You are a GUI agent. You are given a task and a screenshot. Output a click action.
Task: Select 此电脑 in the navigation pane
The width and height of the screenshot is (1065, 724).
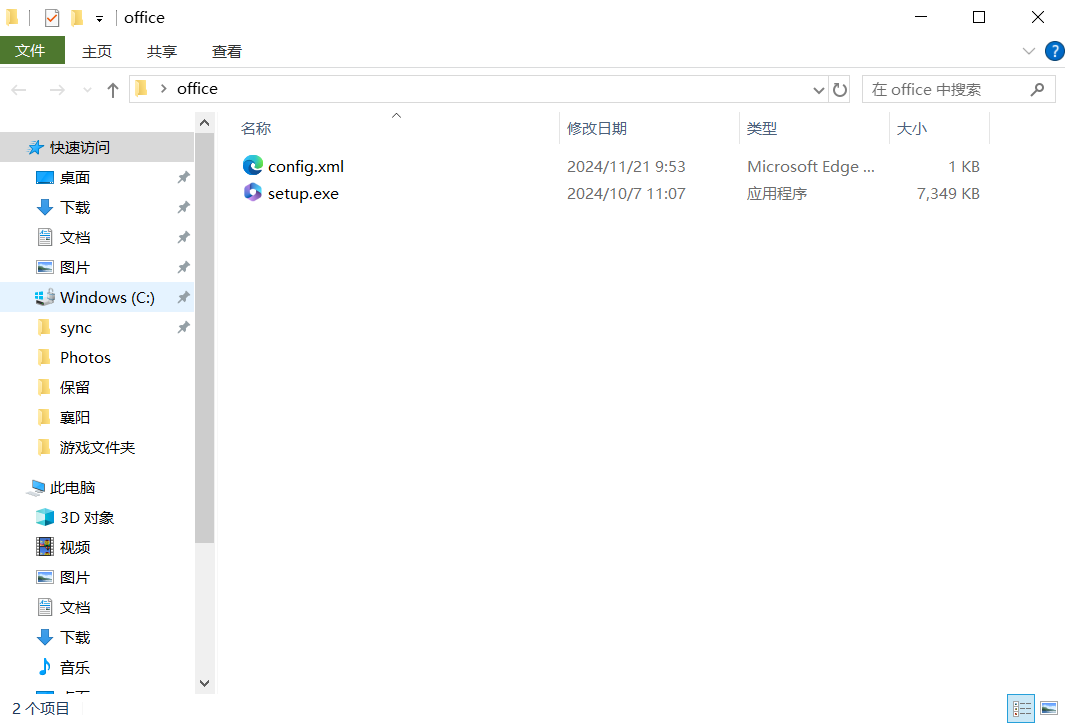click(73, 488)
